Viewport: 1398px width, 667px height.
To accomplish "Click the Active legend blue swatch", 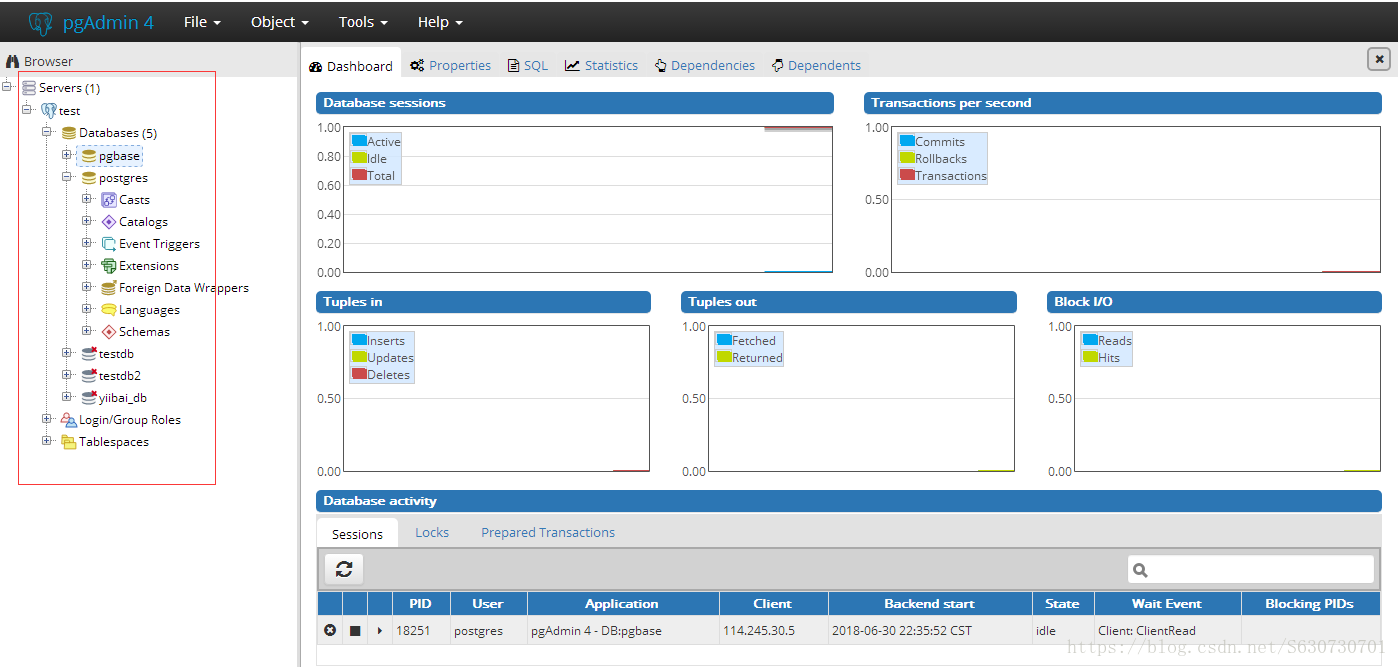I will (x=359, y=141).
